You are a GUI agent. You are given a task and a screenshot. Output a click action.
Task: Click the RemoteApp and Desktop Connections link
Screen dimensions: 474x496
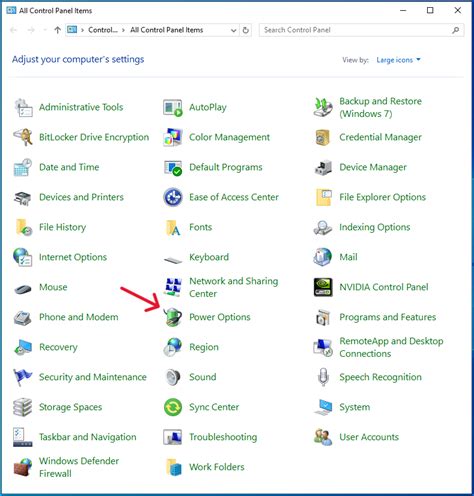pos(391,347)
